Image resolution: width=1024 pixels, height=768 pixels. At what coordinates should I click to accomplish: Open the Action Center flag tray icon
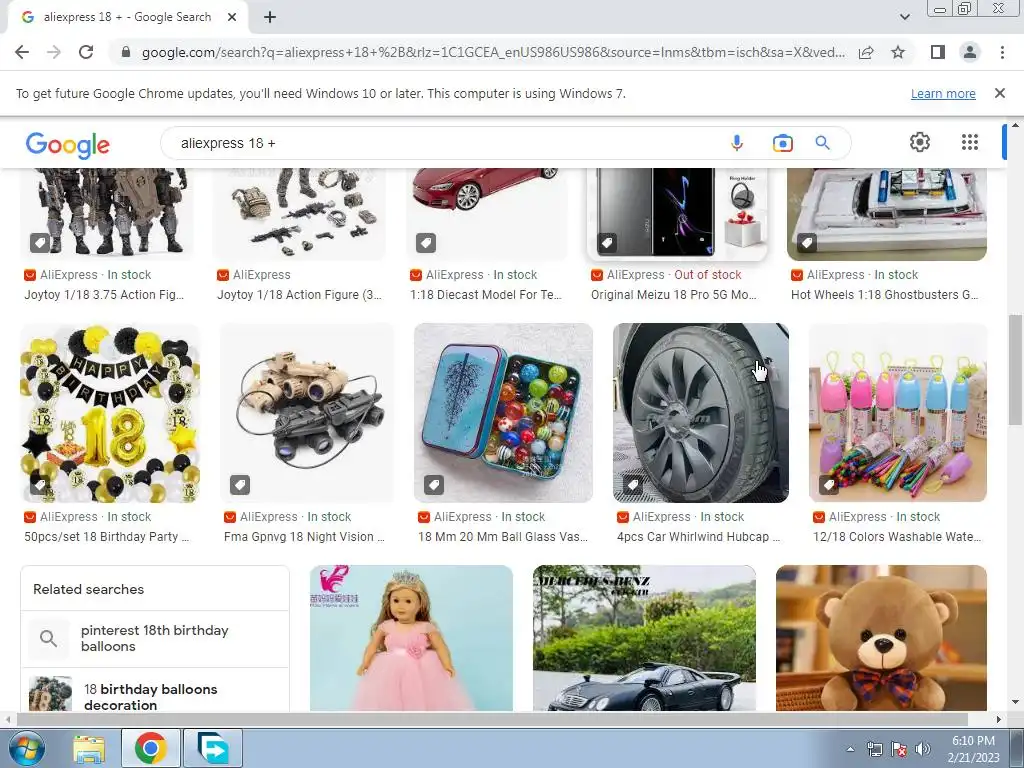pos(899,749)
